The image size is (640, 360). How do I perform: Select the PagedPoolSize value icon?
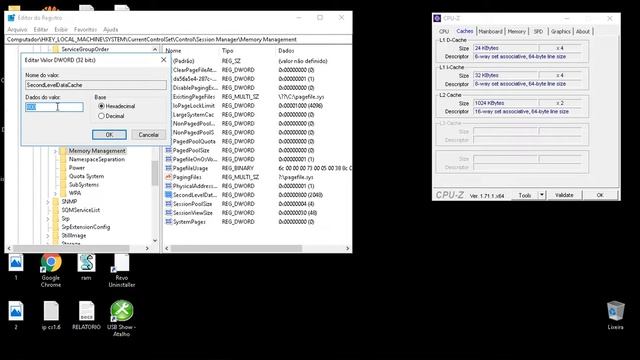pyautogui.click(x=168, y=150)
